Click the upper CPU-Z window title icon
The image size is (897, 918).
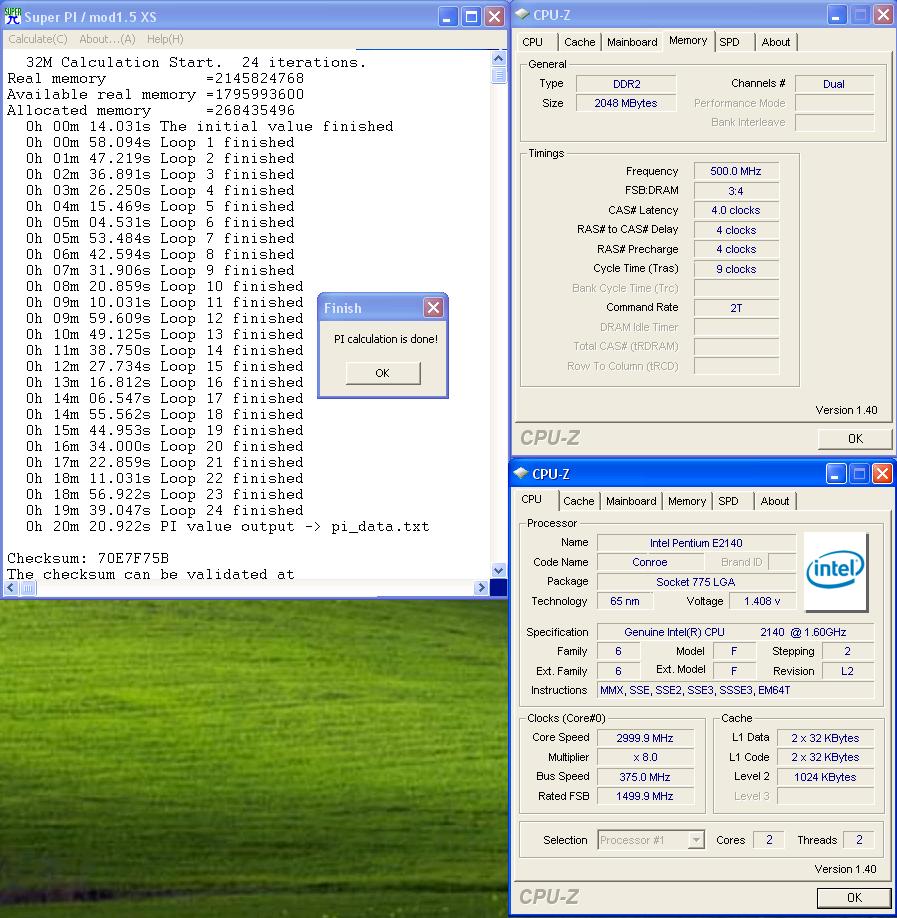click(522, 15)
